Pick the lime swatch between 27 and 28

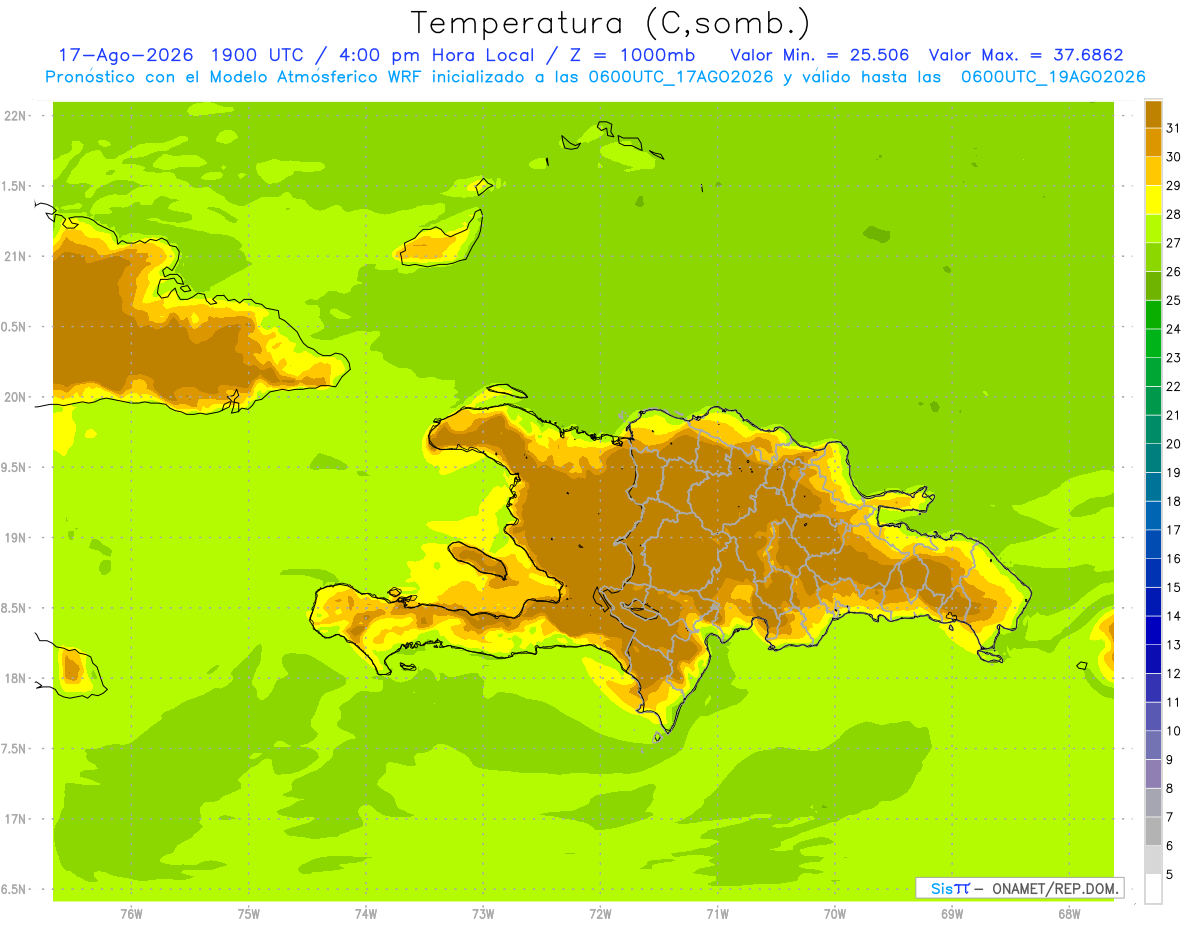pos(1153,228)
